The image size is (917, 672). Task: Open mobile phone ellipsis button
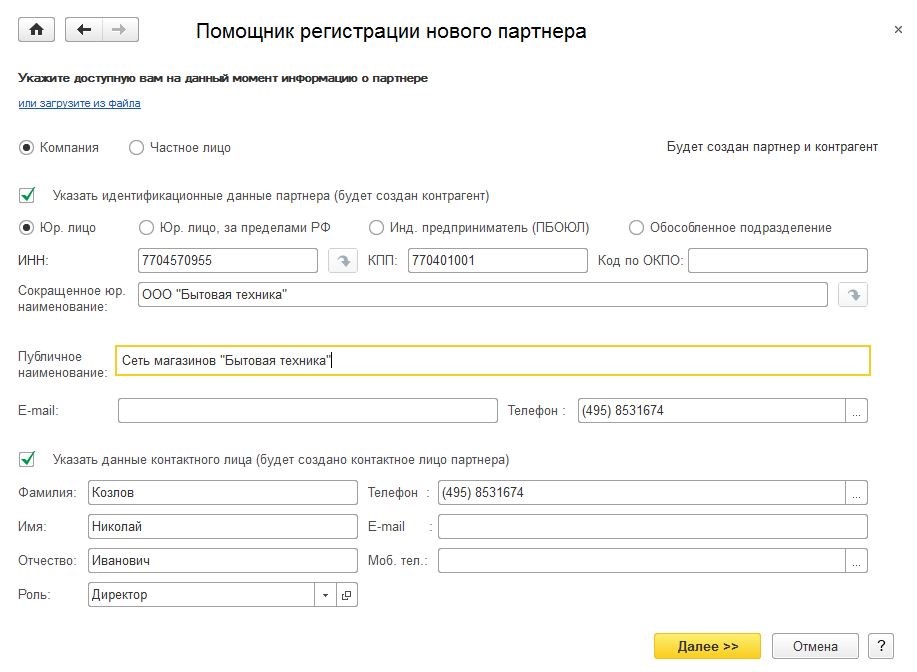pyautogui.click(x=856, y=560)
